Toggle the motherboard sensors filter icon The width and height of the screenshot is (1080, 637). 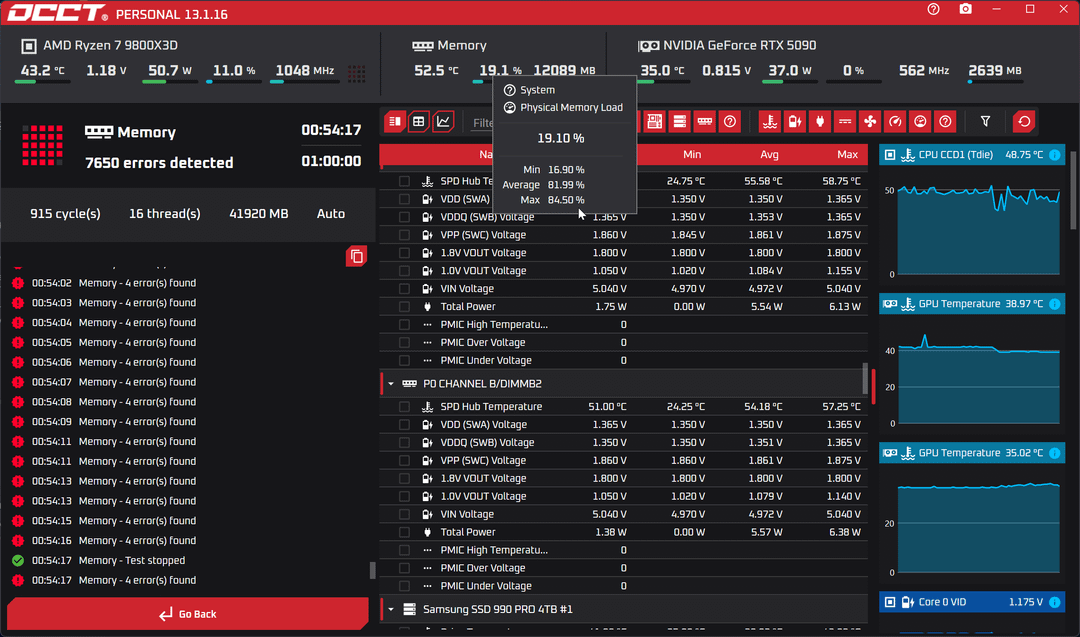click(654, 122)
